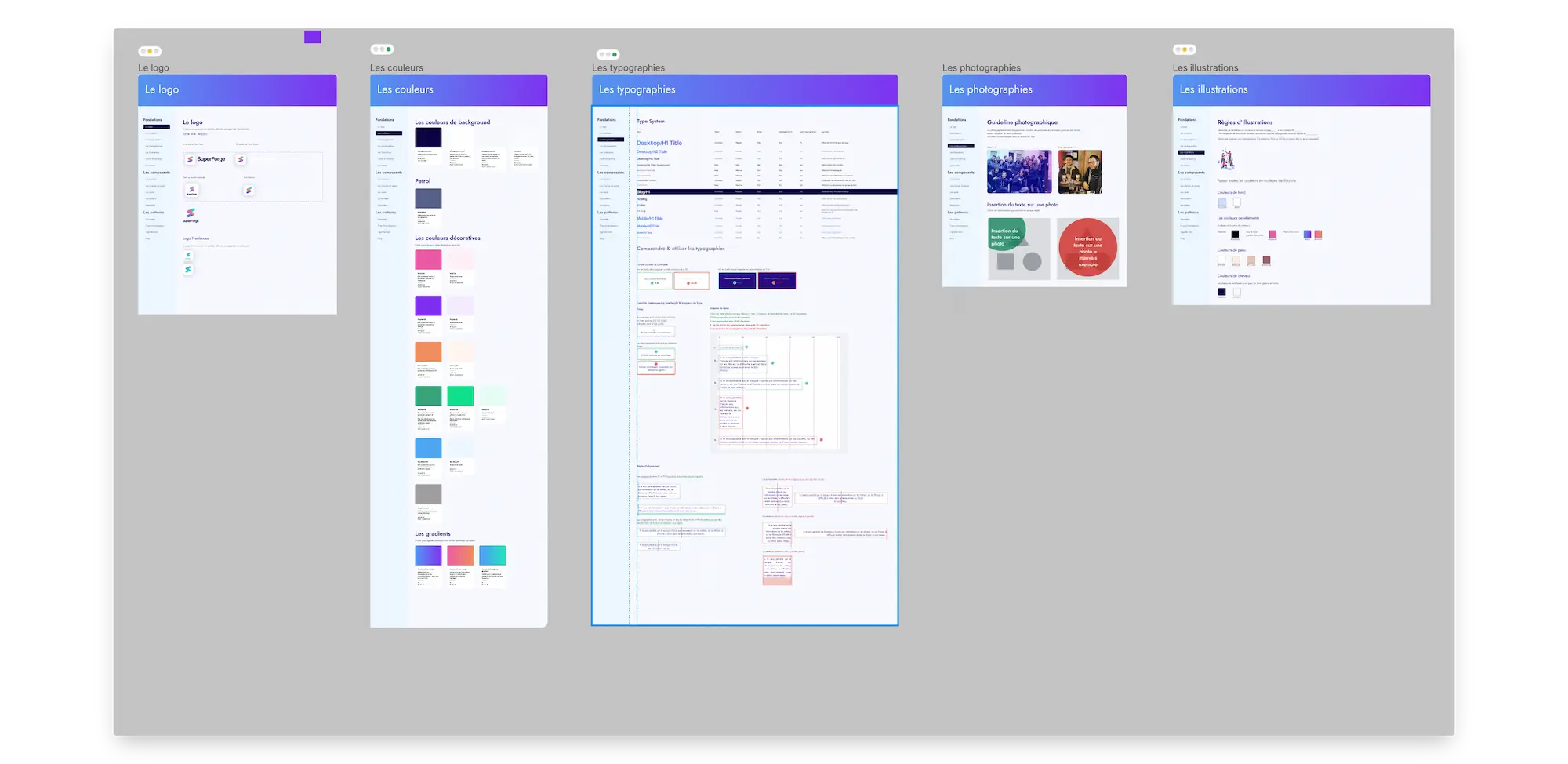
Task: Pick dark navy hair color swatch
Action: pyautogui.click(x=1221, y=292)
